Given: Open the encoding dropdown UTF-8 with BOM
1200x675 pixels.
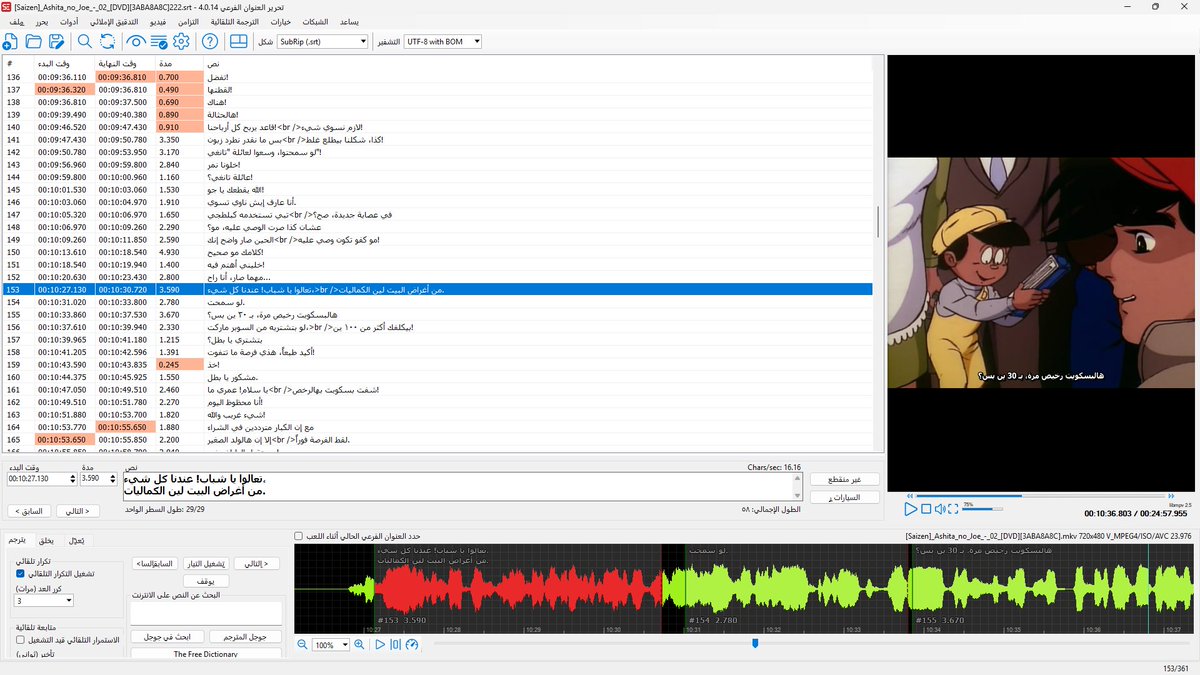Looking at the screenshot, I should [443, 42].
